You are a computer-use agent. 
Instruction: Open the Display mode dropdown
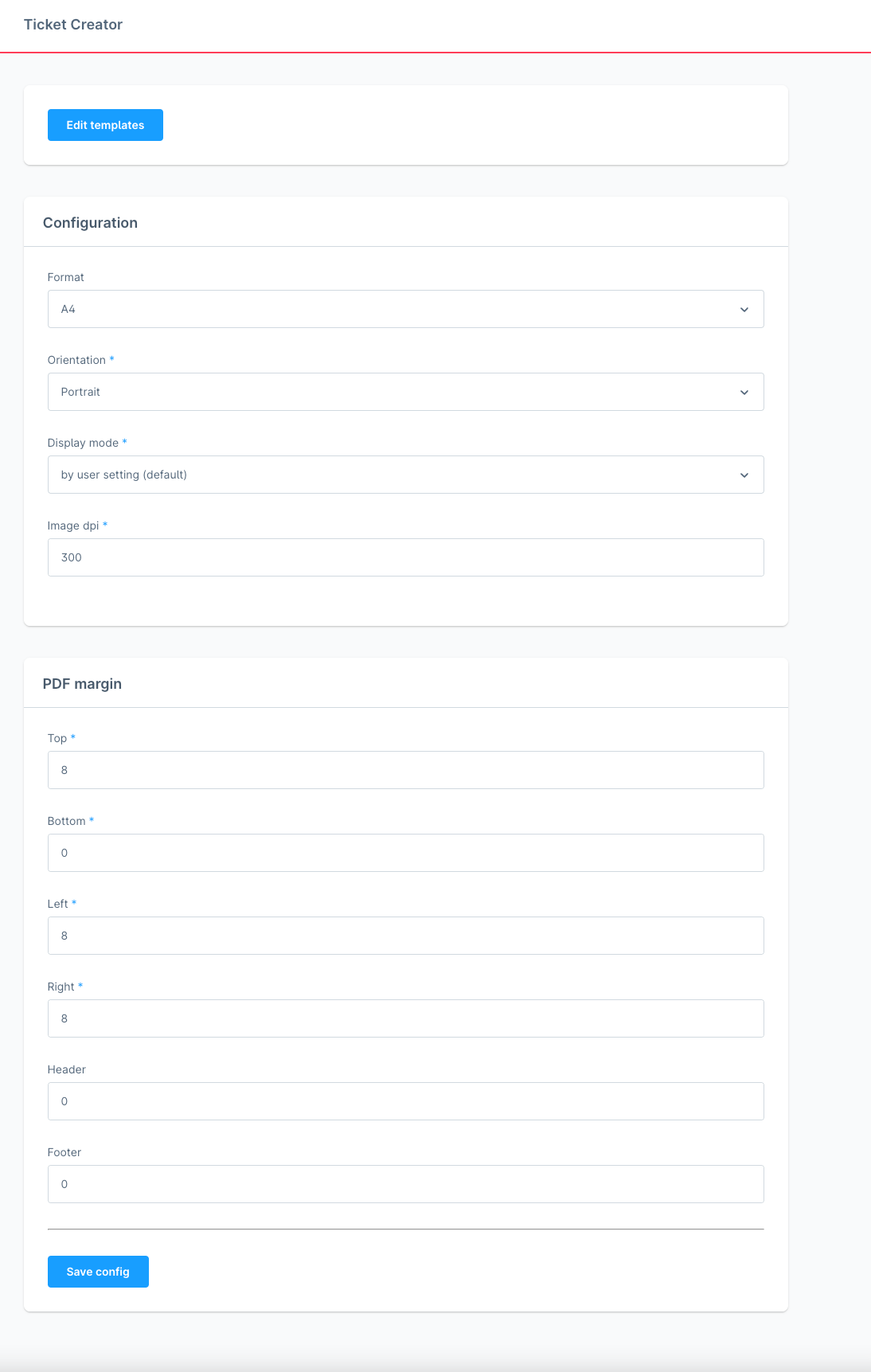click(x=406, y=475)
